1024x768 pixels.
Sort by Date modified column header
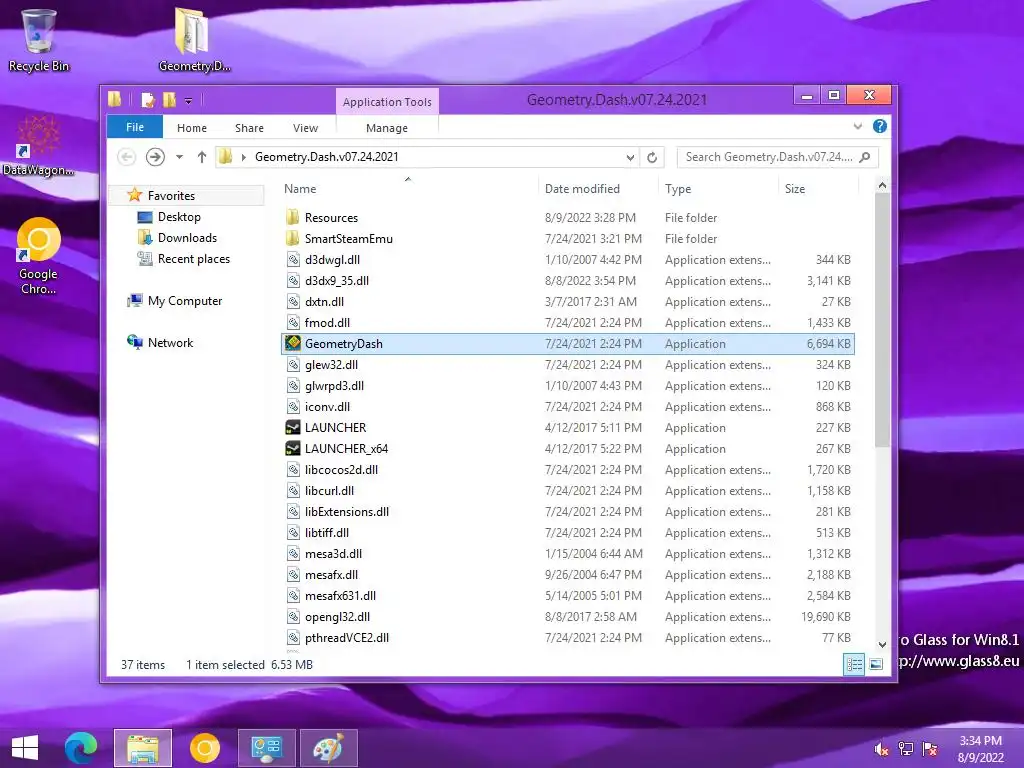(582, 189)
